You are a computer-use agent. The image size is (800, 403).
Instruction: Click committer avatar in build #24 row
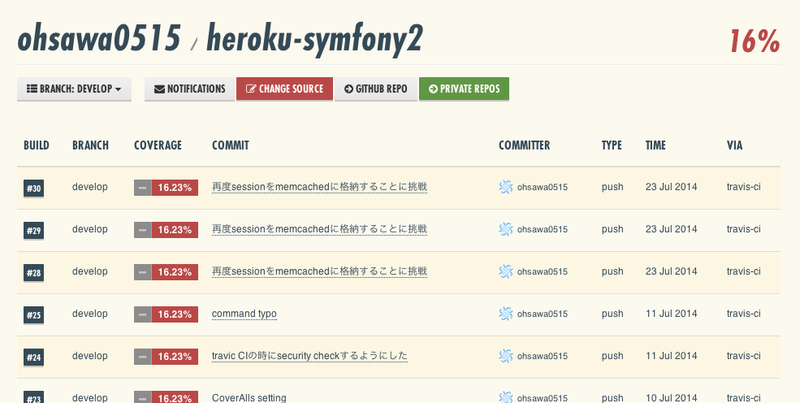pos(506,356)
